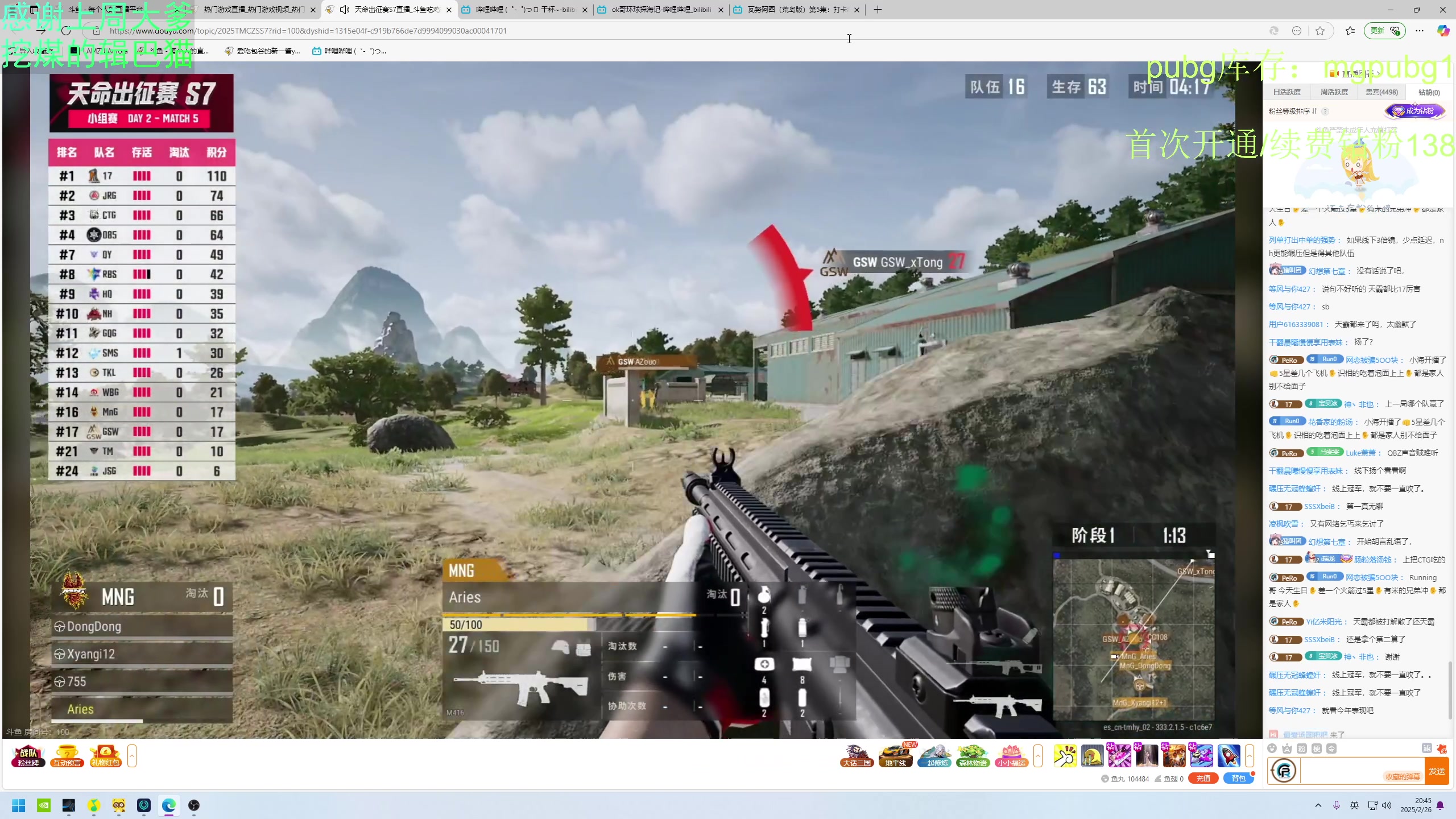Click the 梗 meme chat icon
Screen dimensions: 1456x819
[1317, 748]
